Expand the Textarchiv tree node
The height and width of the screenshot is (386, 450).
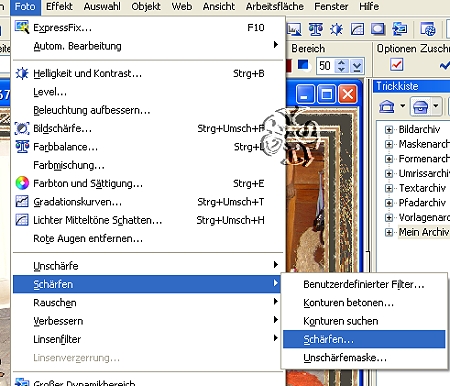pos(389,188)
